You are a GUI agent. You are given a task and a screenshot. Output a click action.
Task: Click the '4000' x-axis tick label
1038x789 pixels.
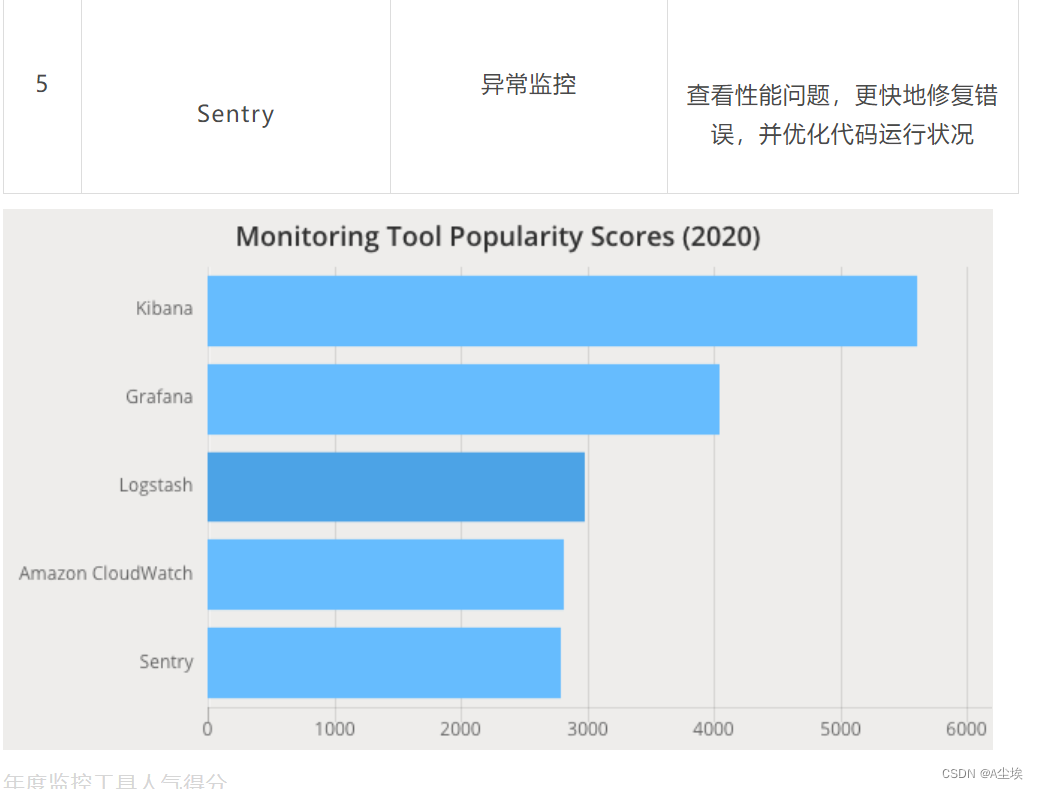click(x=714, y=729)
